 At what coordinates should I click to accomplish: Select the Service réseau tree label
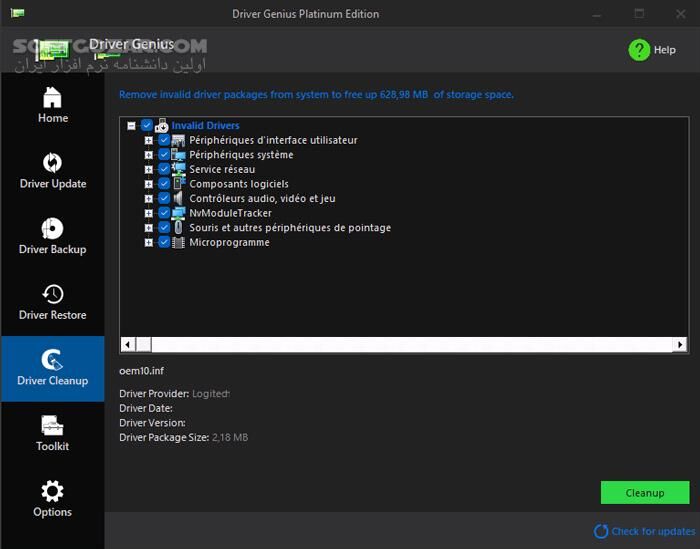coord(222,169)
